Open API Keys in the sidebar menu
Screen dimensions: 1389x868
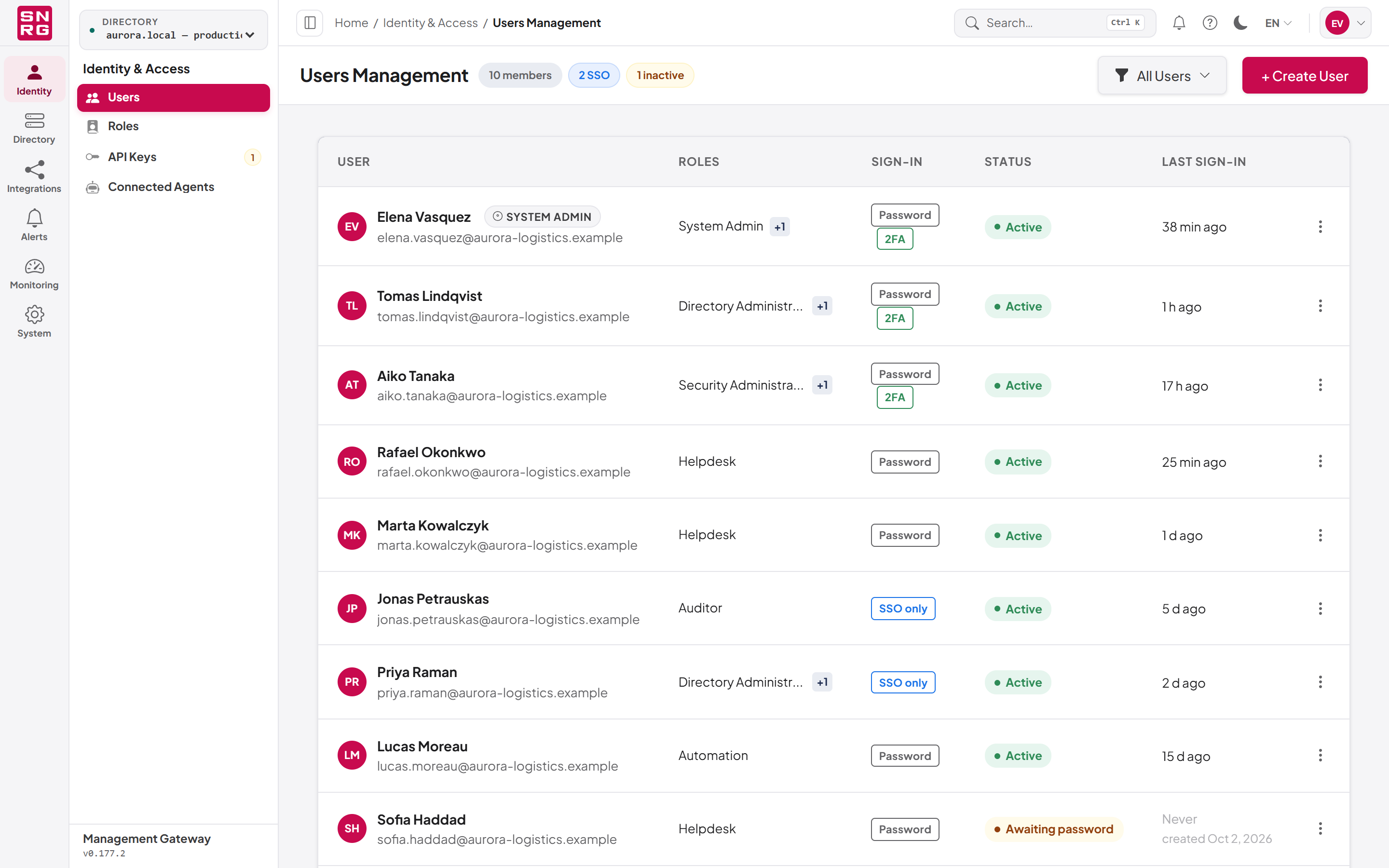(x=173, y=157)
